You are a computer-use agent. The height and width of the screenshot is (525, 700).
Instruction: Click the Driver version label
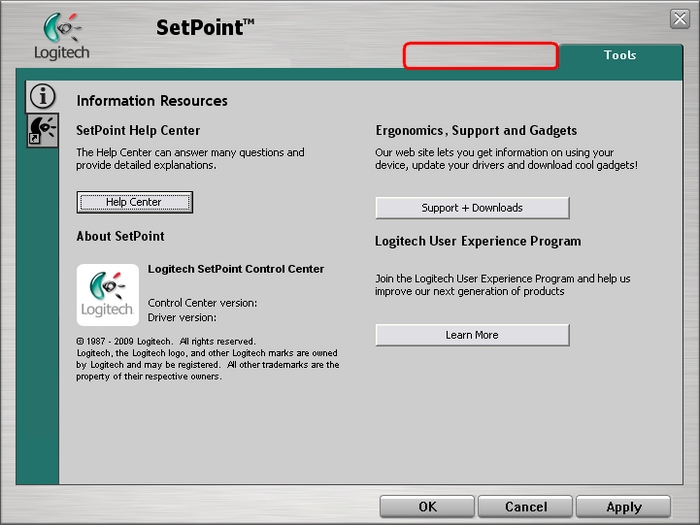(182, 318)
